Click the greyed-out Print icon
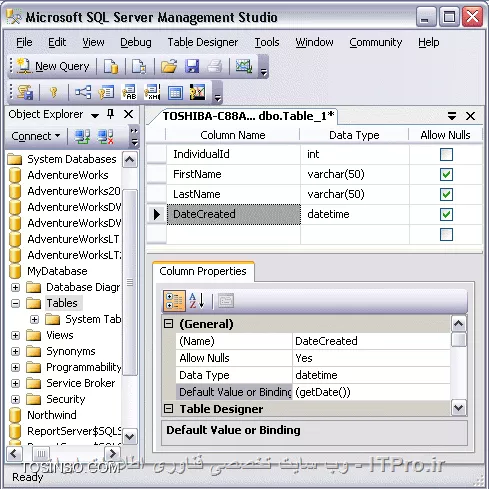 (215, 66)
